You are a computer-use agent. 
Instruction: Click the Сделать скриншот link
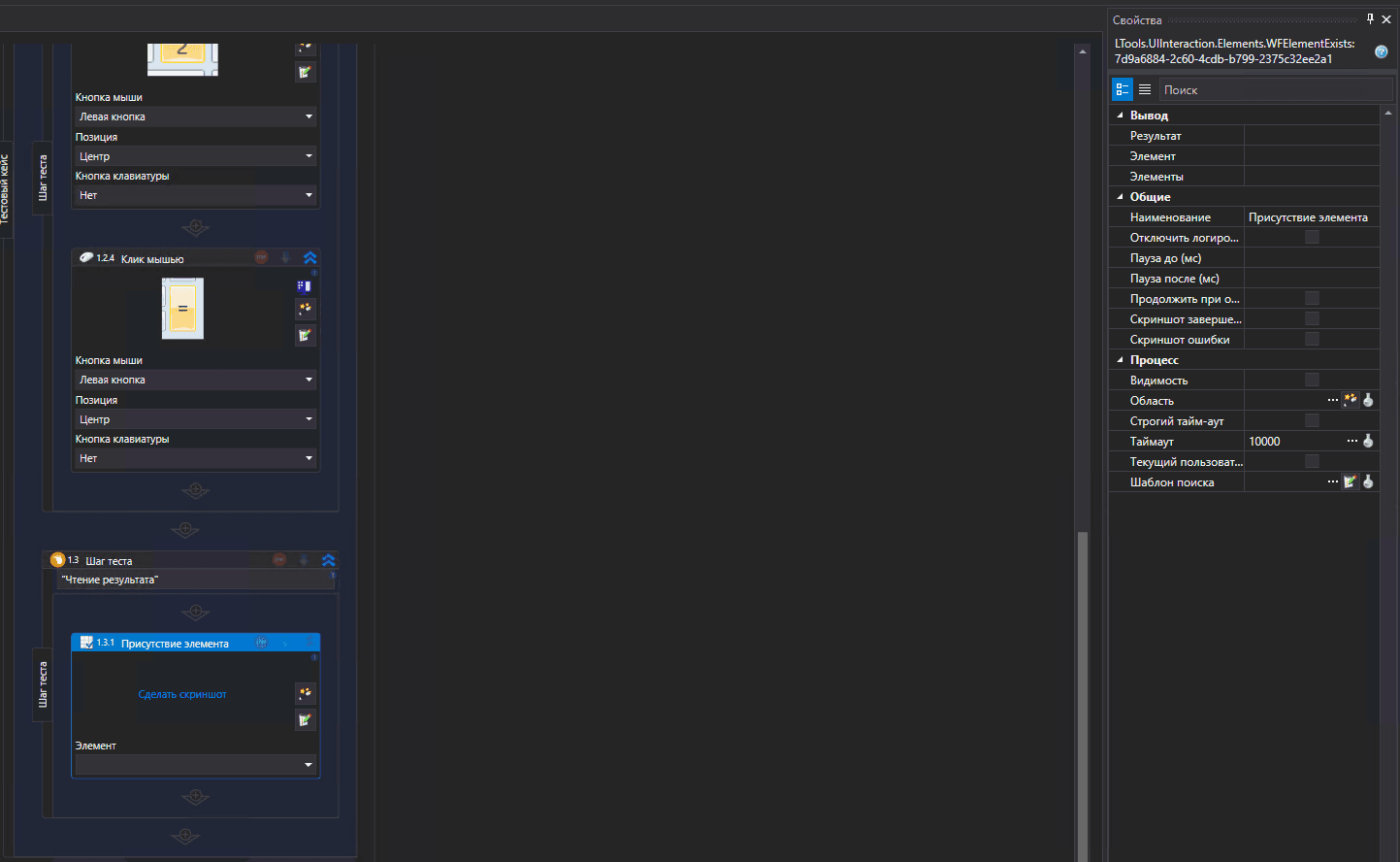click(182, 695)
